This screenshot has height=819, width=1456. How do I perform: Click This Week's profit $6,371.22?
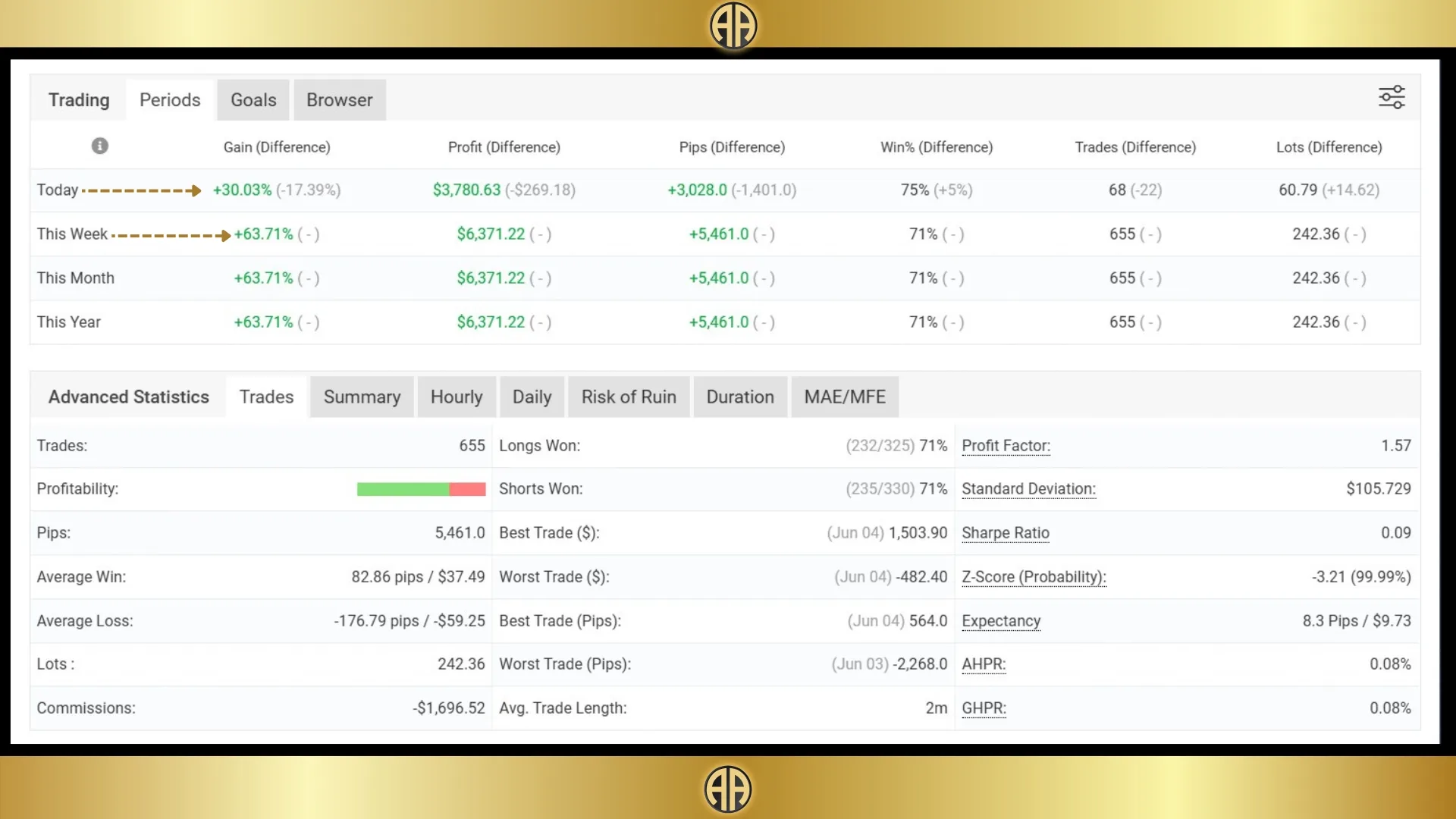point(491,234)
